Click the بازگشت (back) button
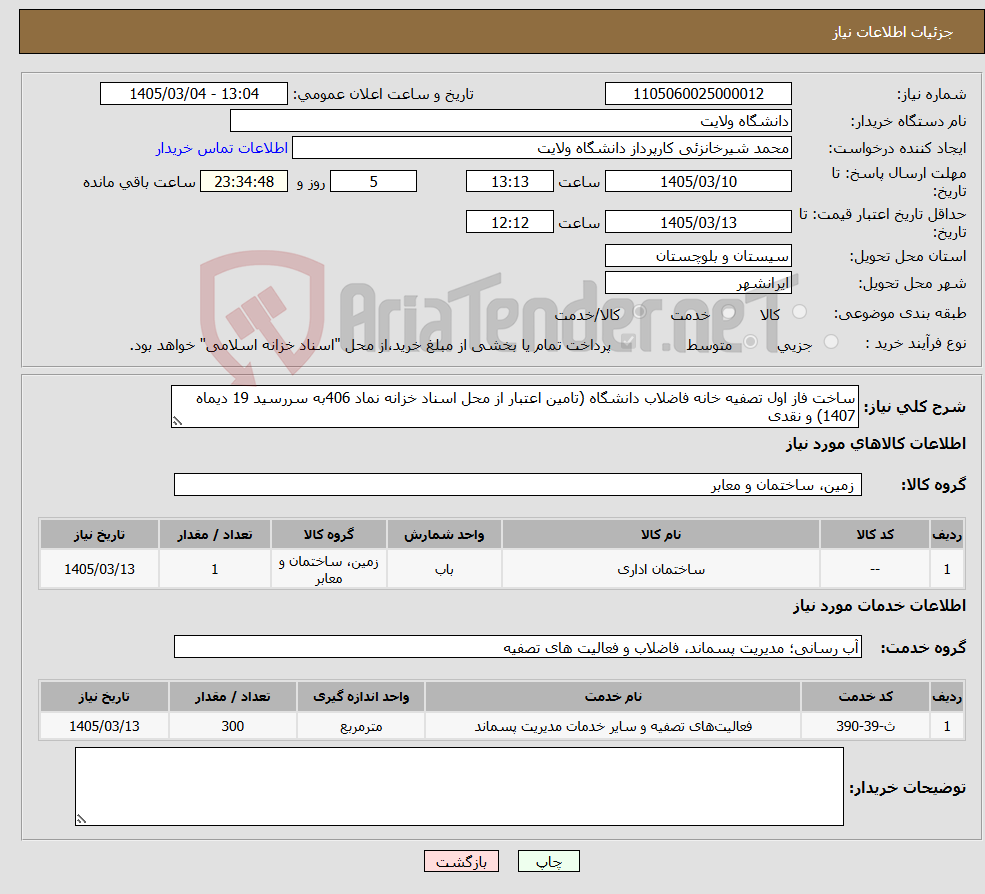The image size is (985, 894). click(x=461, y=861)
